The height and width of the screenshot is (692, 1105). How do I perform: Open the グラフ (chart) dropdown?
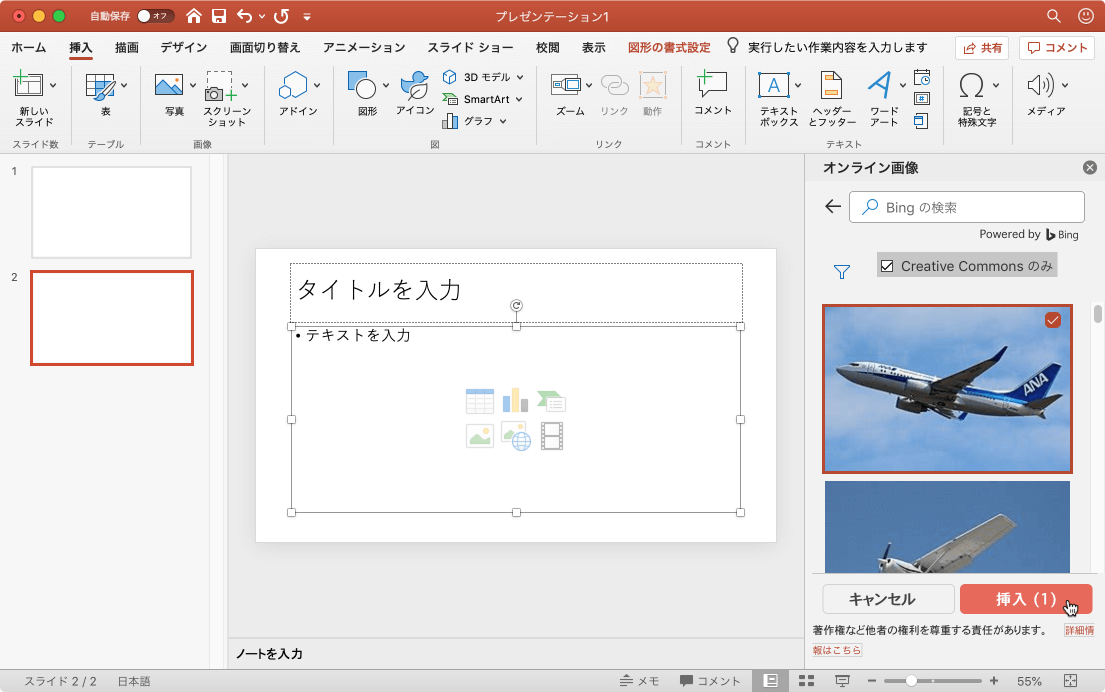[503, 121]
